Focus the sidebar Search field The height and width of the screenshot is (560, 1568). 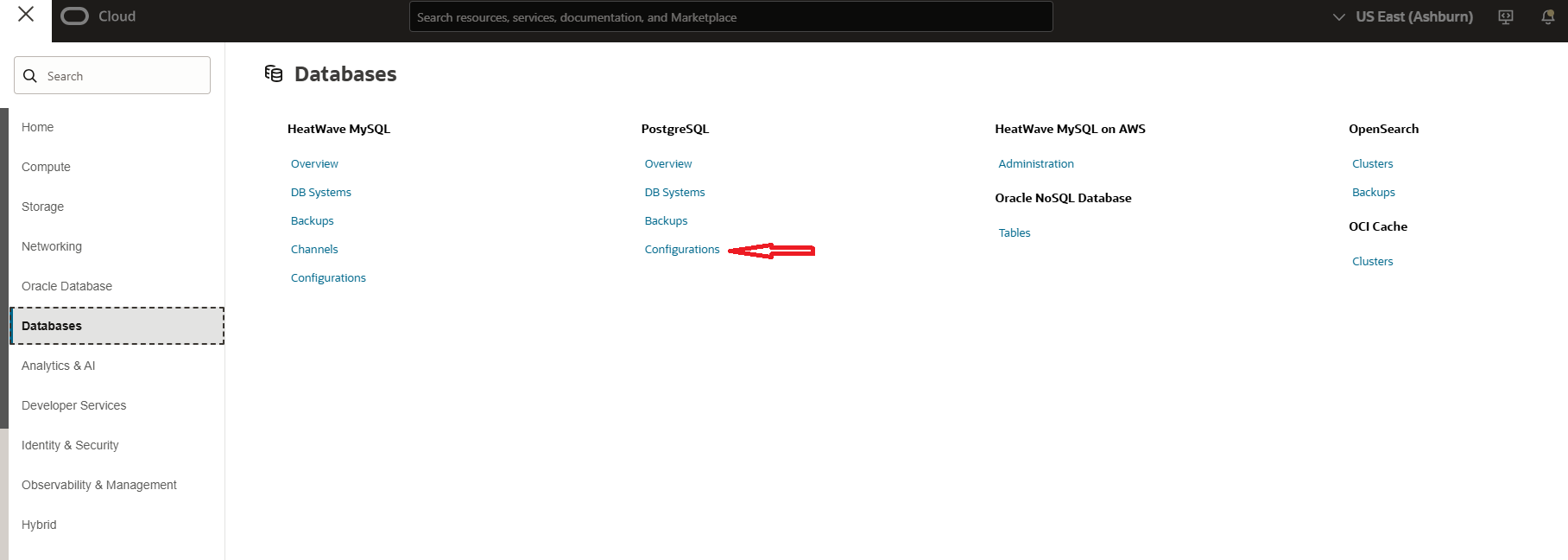tap(112, 75)
